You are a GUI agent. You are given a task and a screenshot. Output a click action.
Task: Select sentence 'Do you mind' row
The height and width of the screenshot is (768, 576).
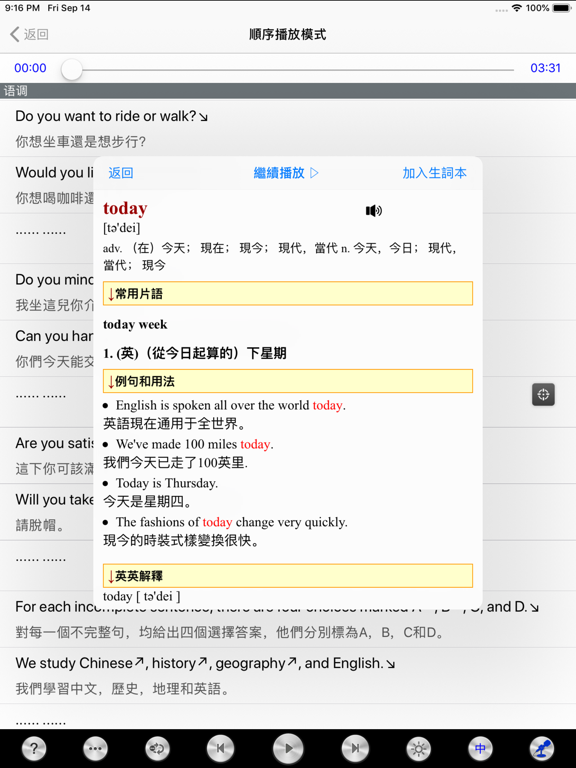coord(54,280)
